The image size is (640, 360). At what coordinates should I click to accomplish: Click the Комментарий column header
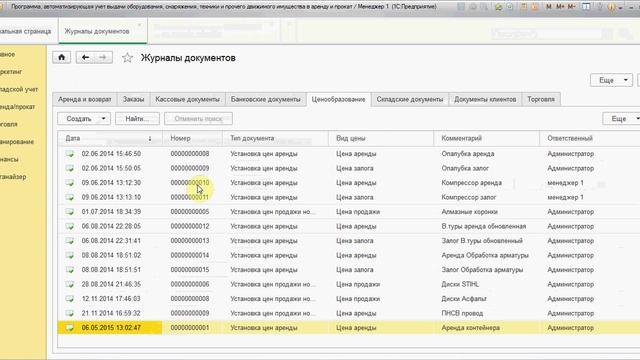point(487,138)
